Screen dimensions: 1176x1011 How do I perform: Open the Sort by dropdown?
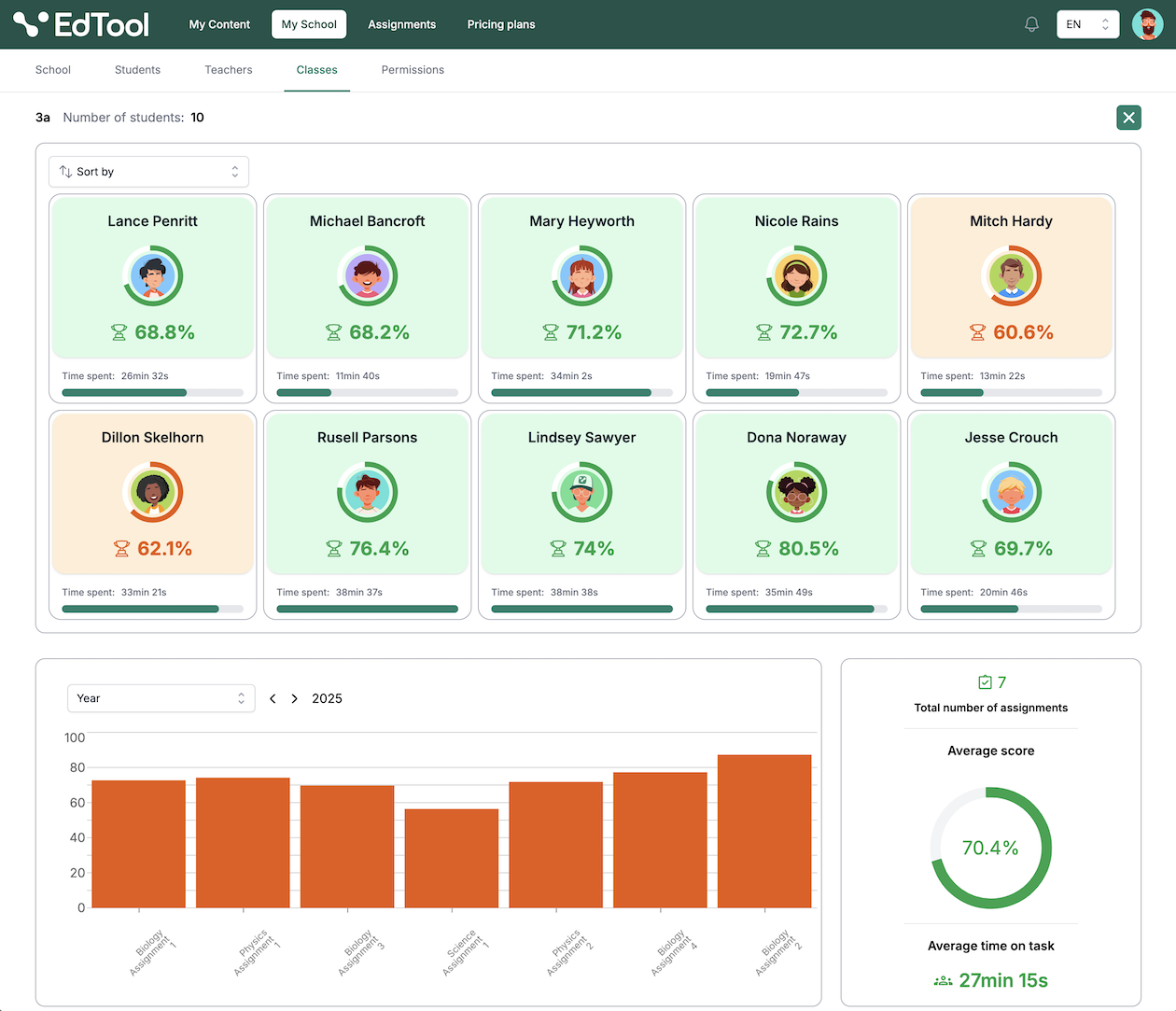click(x=148, y=172)
